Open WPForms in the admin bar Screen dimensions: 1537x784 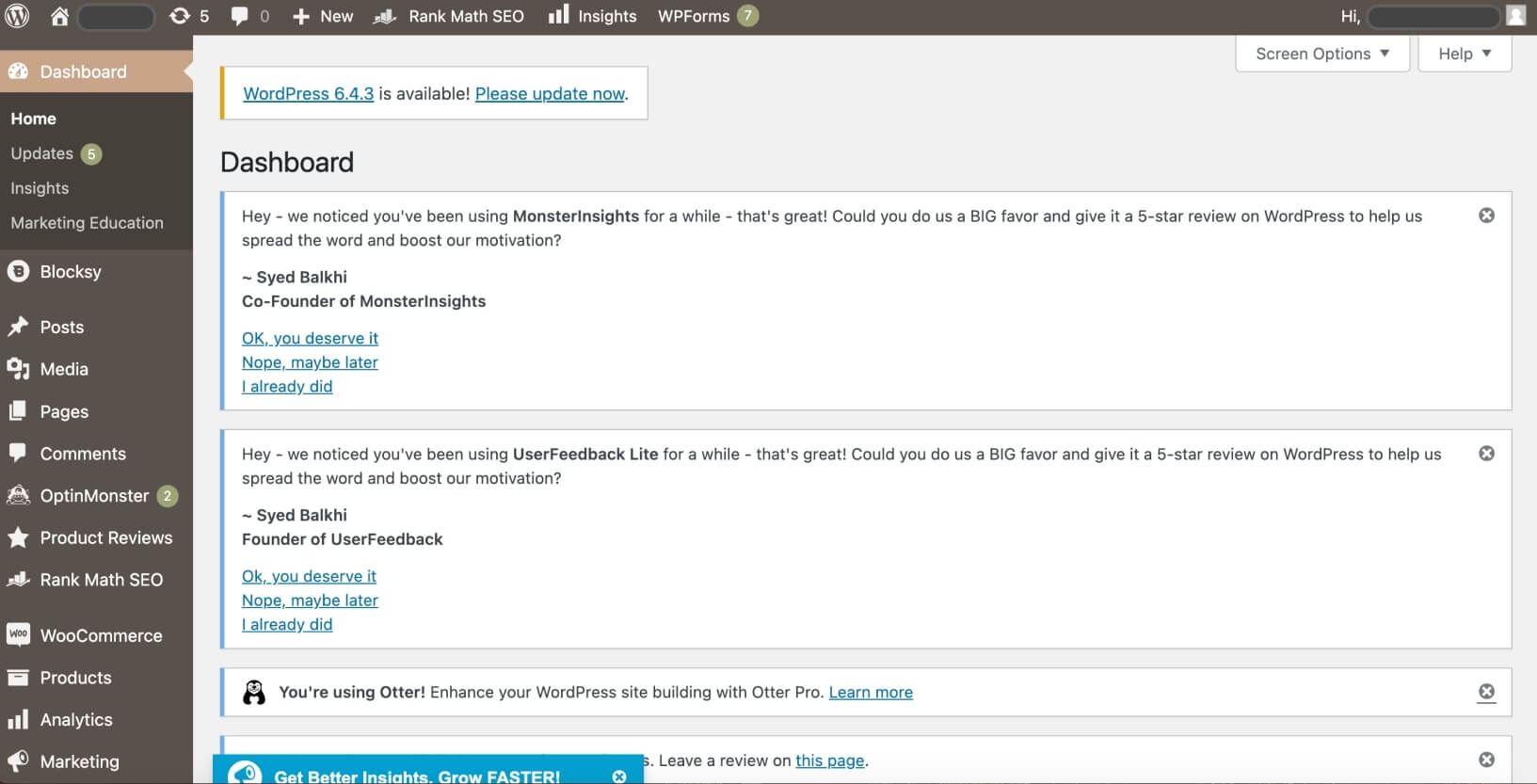pyautogui.click(x=707, y=16)
